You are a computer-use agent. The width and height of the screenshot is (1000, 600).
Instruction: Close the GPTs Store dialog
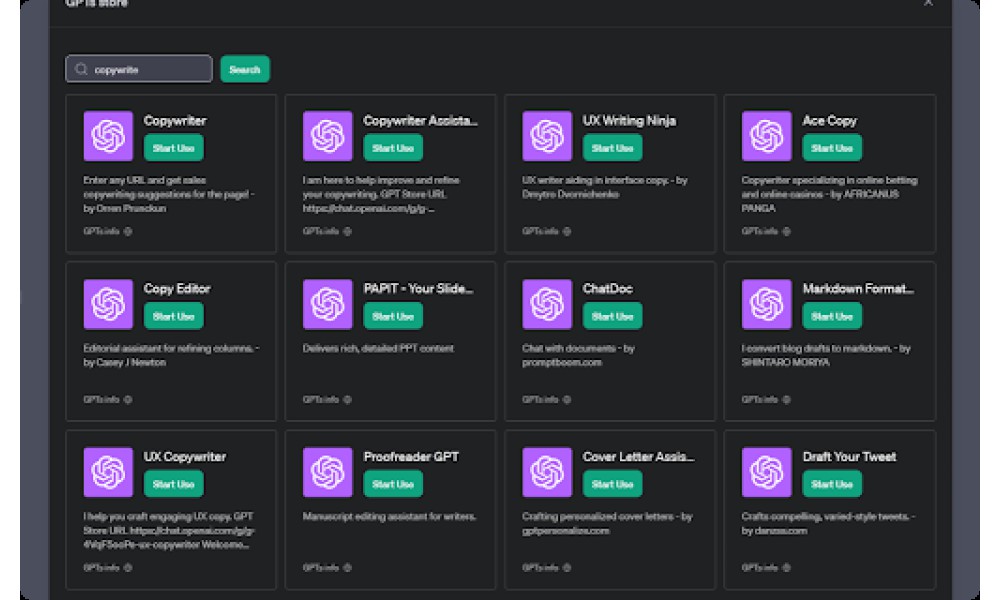pyautogui.click(x=928, y=3)
